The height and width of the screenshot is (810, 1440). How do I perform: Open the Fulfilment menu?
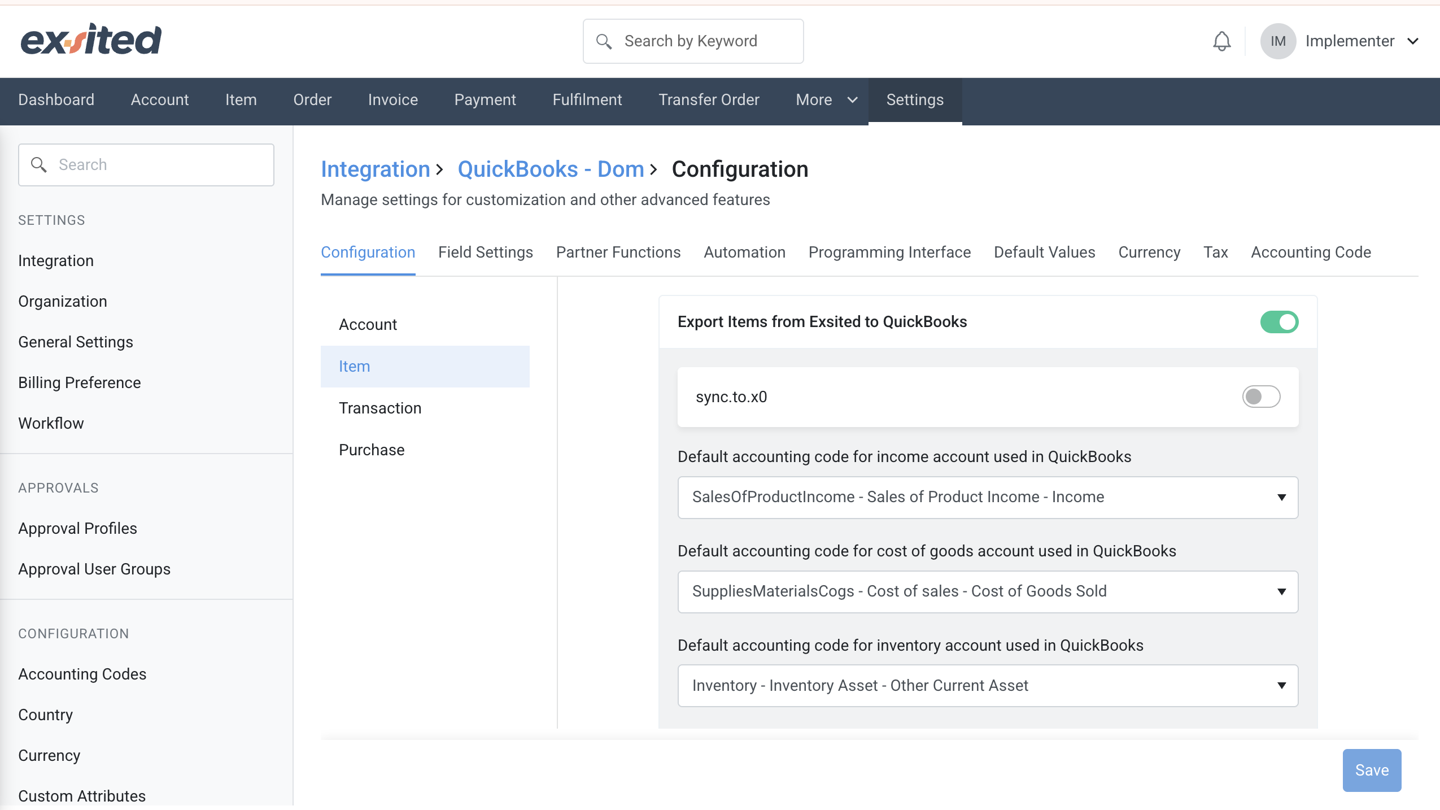[x=587, y=100]
